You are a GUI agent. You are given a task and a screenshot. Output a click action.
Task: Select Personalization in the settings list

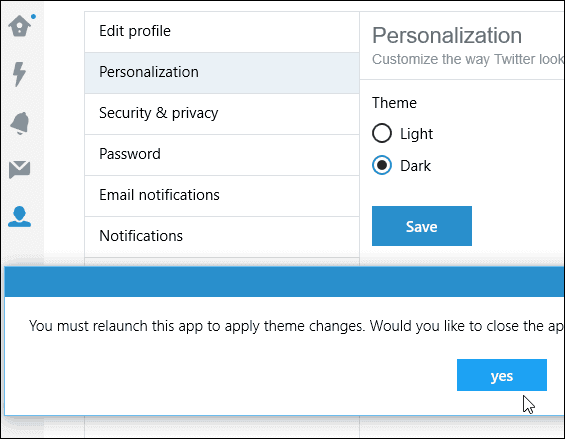(222, 73)
